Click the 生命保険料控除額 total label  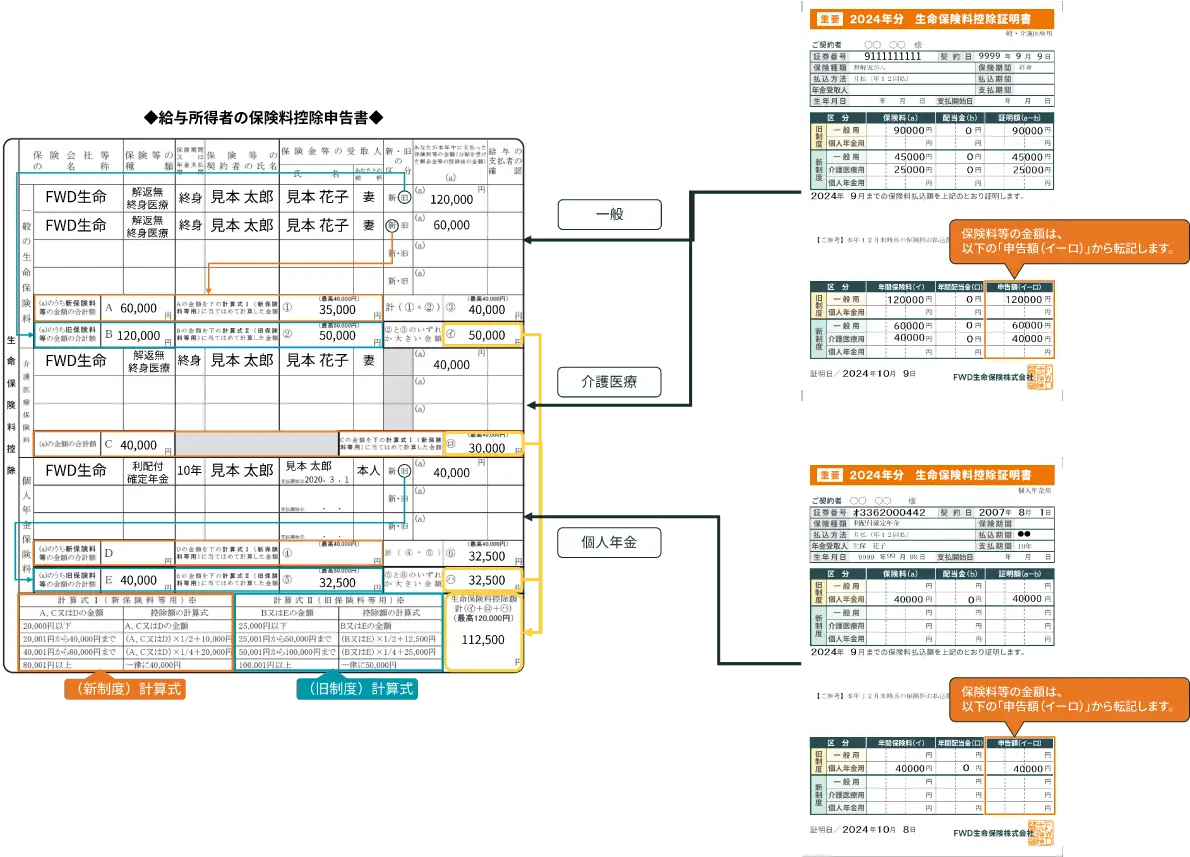coord(483,599)
